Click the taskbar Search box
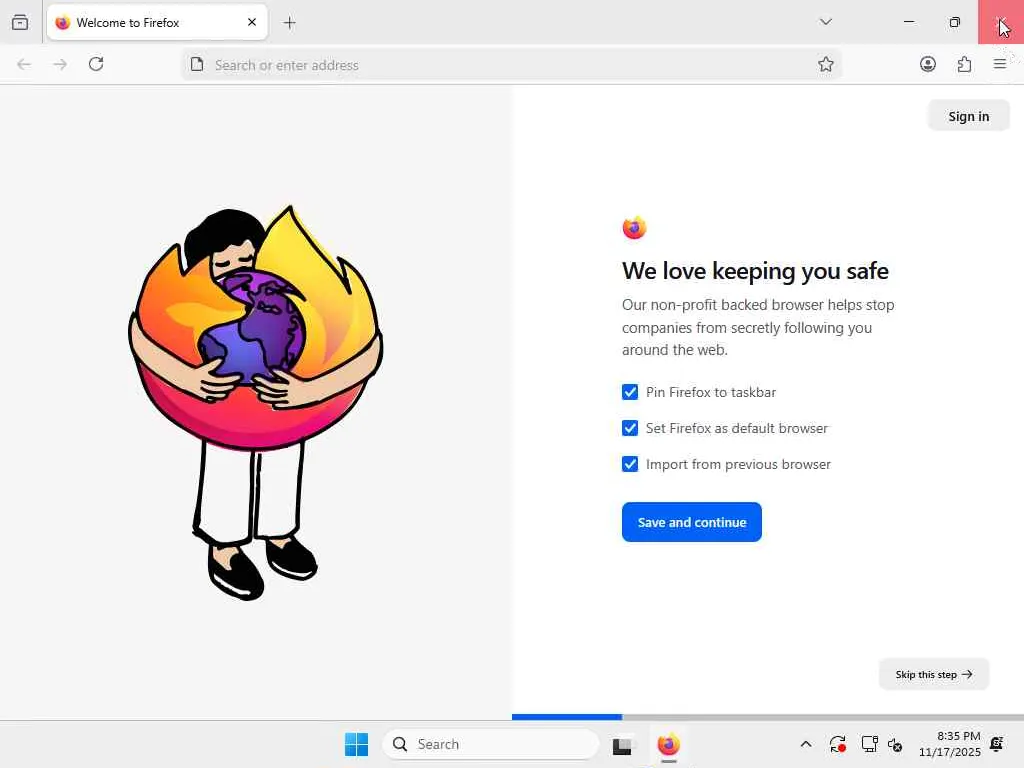Image resolution: width=1024 pixels, height=768 pixels. pos(490,744)
